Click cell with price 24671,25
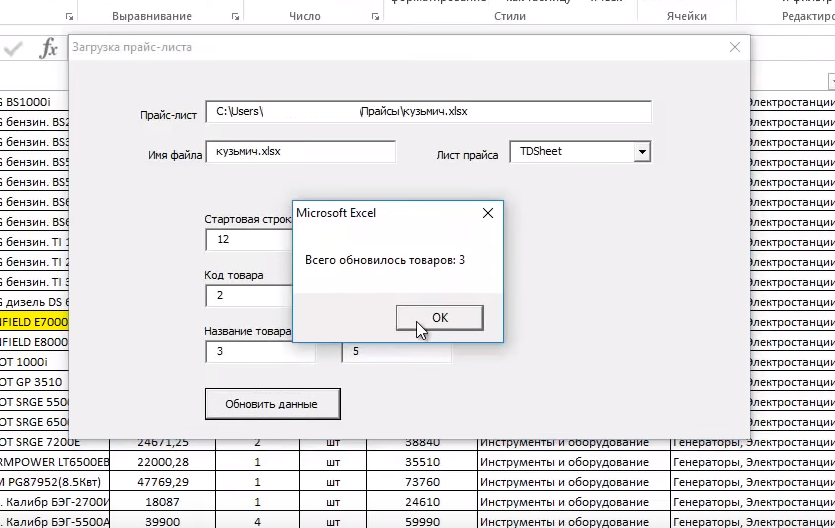The width and height of the screenshot is (835, 528). click(x=162, y=442)
